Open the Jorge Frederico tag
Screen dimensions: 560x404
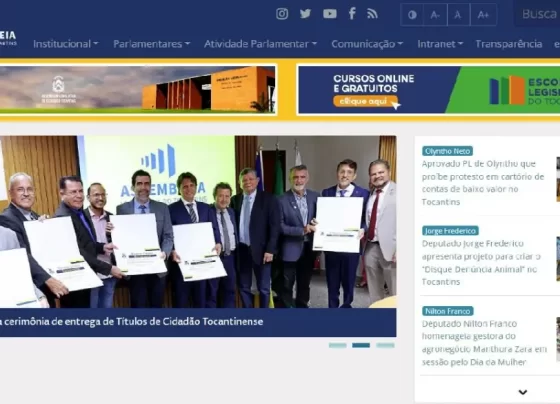pos(450,231)
